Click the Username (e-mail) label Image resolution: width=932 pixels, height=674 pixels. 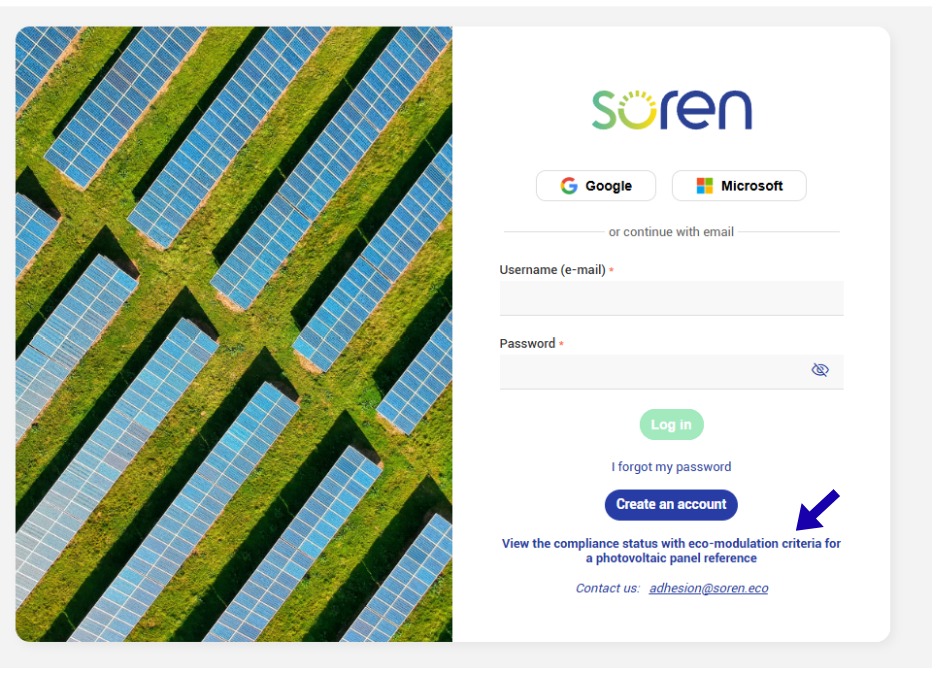(x=553, y=270)
